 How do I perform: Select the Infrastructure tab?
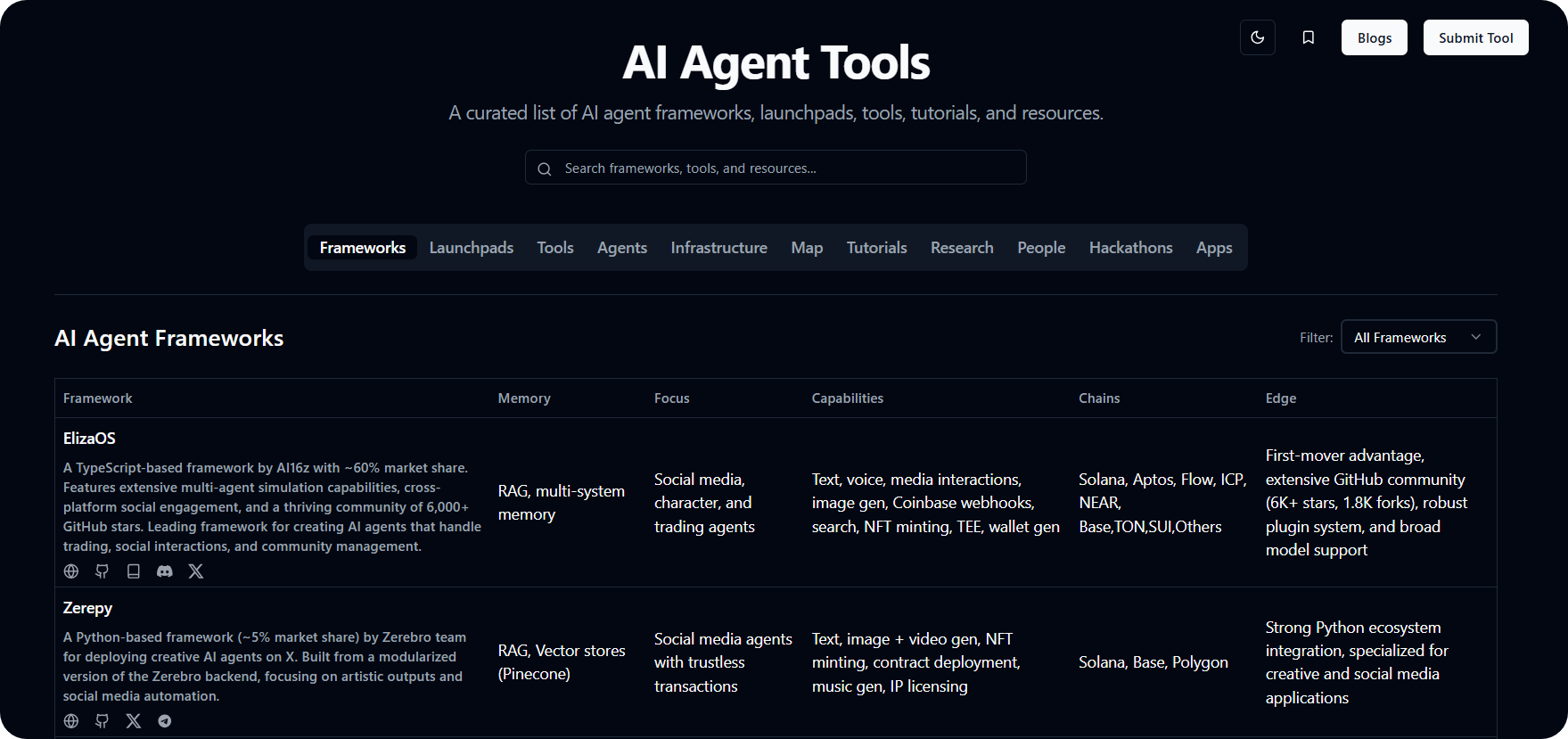point(718,248)
